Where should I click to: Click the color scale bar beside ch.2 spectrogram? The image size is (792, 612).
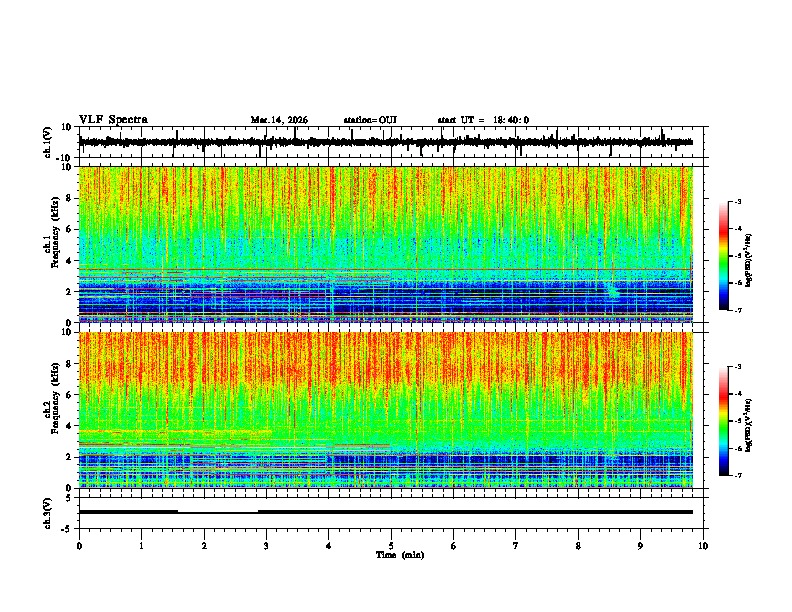723,421
